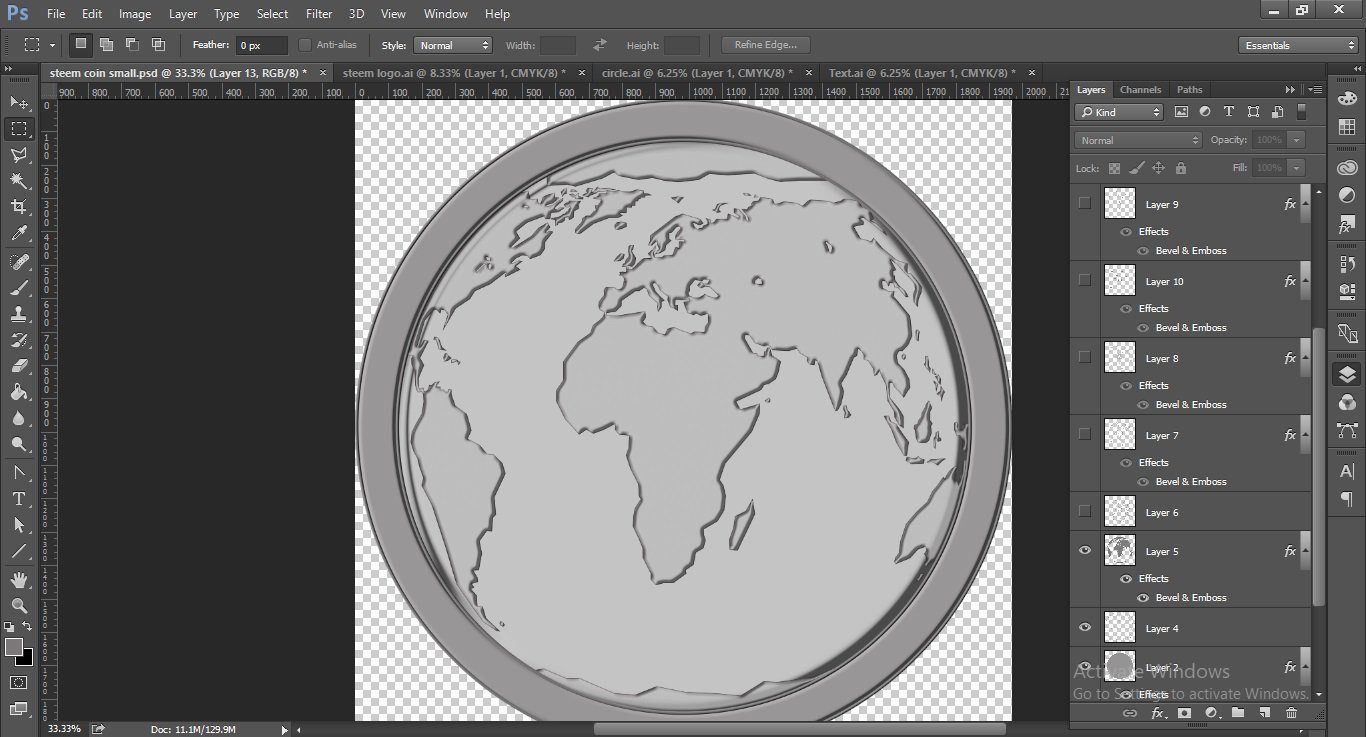The width and height of the screenshot is (1366, 737).
Task: Toggle the layer filtering switch
Action: tap(1302, 112)
